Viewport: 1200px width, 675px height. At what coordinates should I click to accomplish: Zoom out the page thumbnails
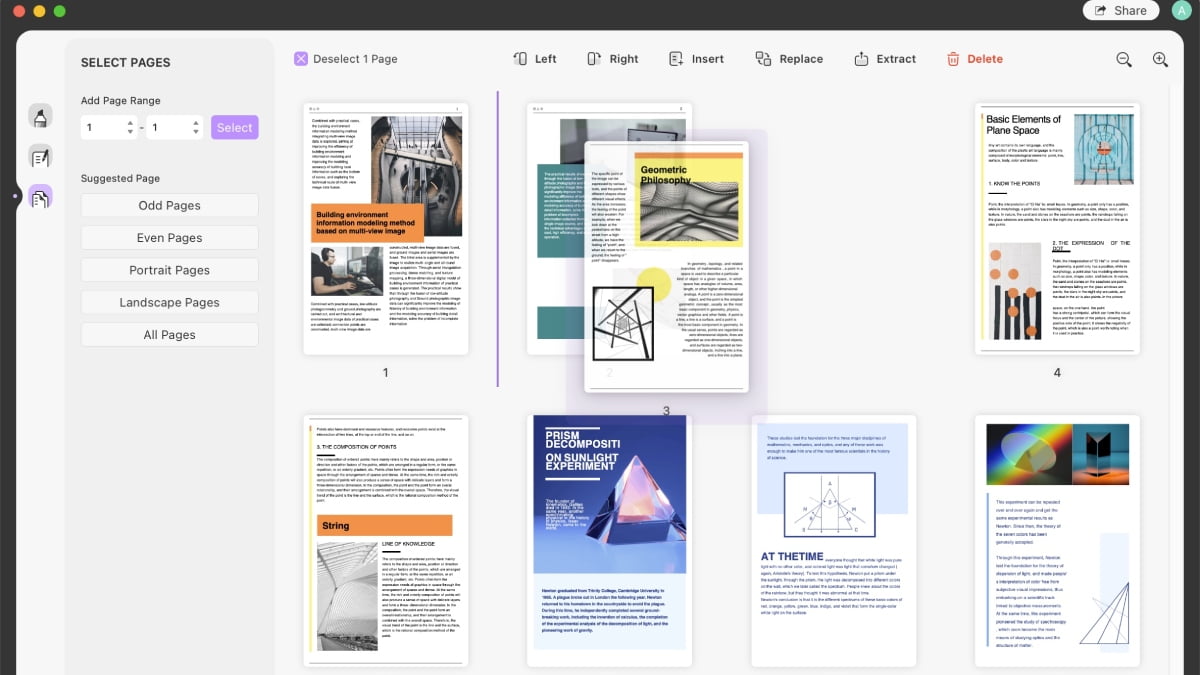click(x=1124, y=60)
